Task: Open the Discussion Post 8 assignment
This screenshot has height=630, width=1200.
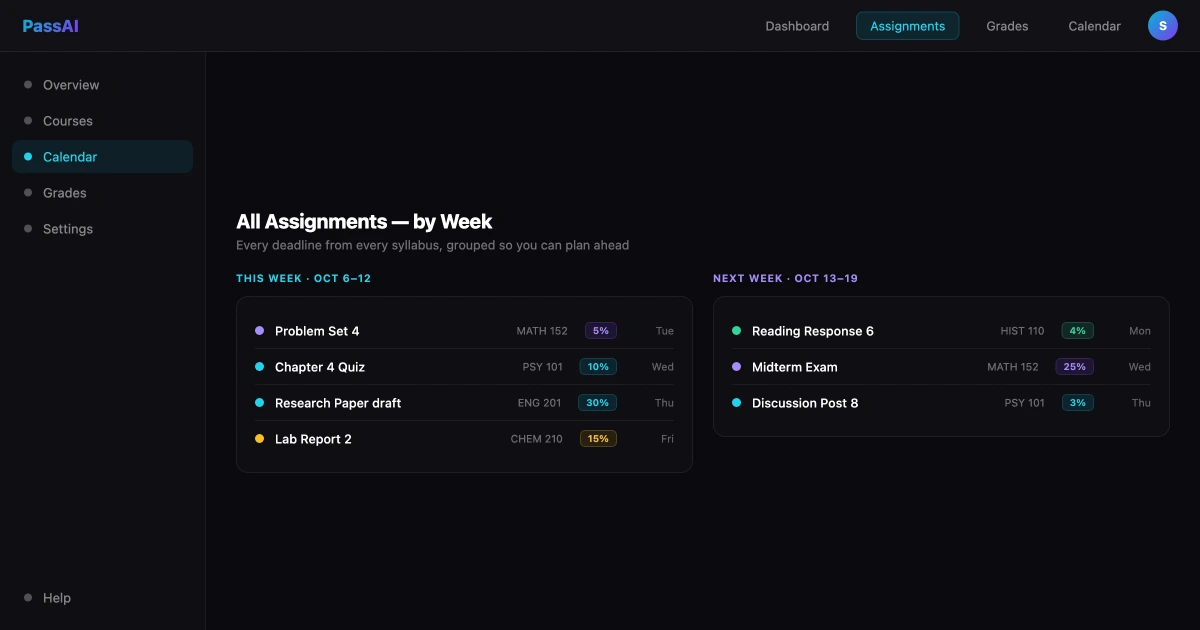Action: point(941,403)
